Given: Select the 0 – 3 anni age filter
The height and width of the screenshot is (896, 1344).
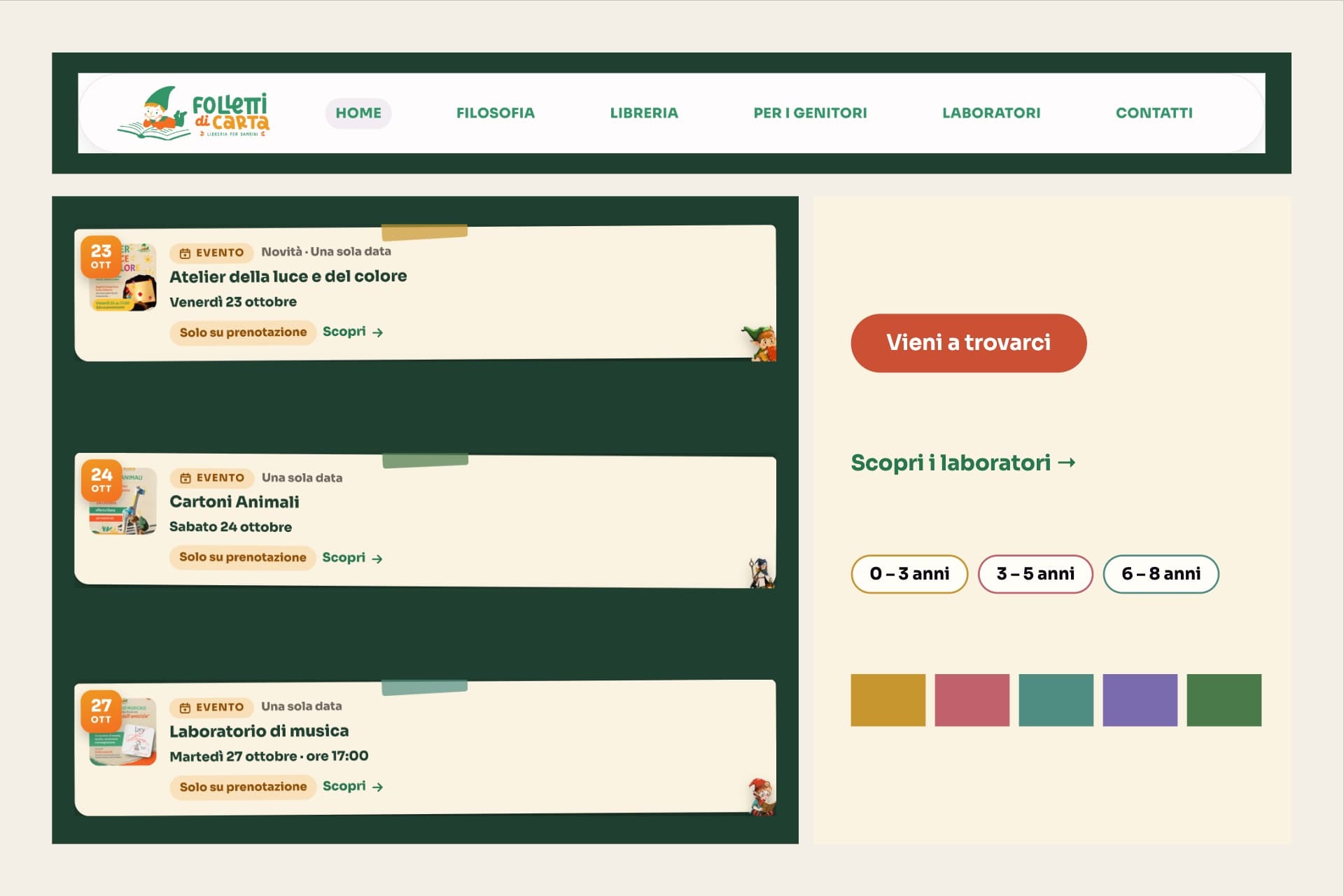Looking at the screenshot, I should click(909, 574).
